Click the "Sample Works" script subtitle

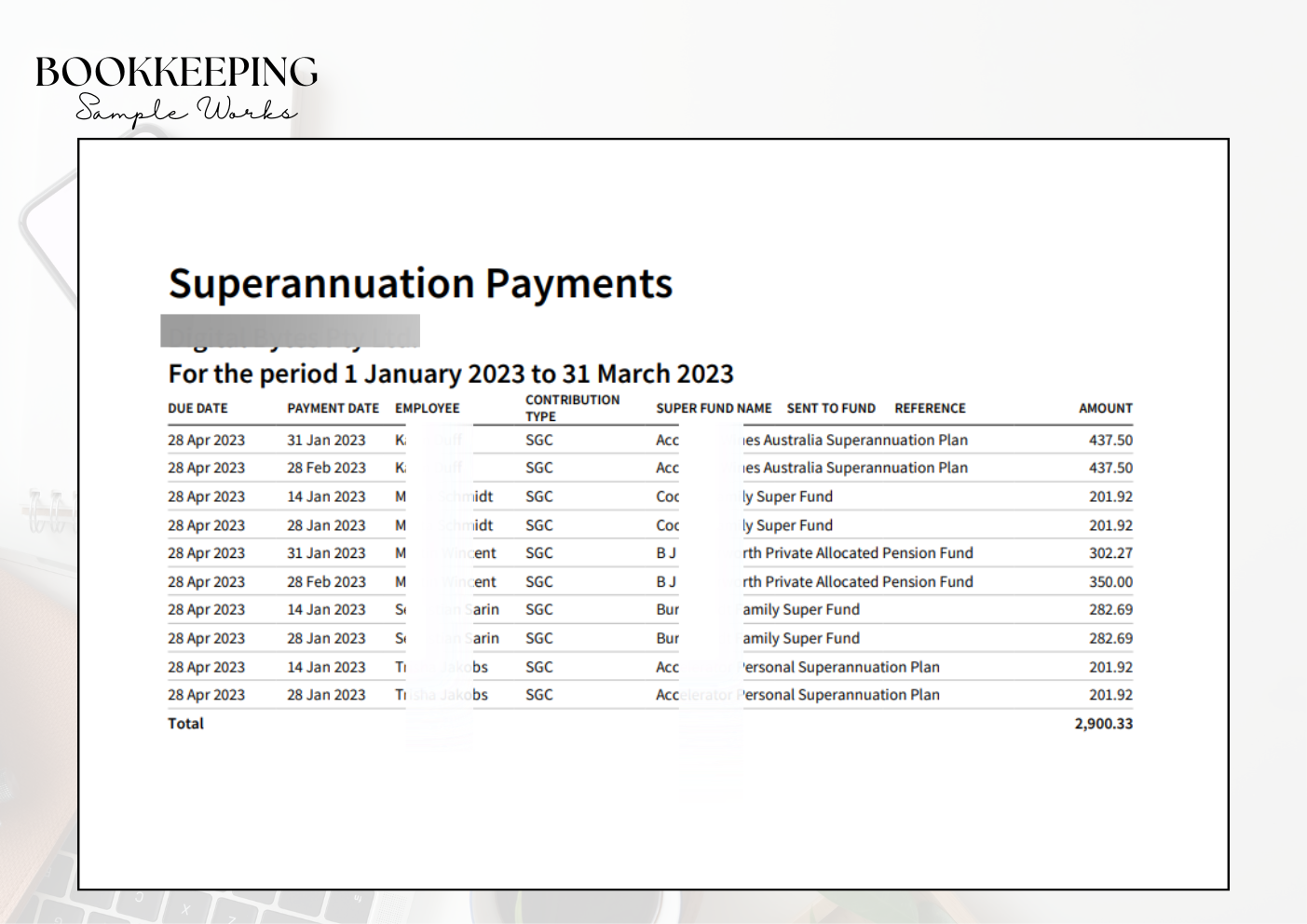point(186,111)
